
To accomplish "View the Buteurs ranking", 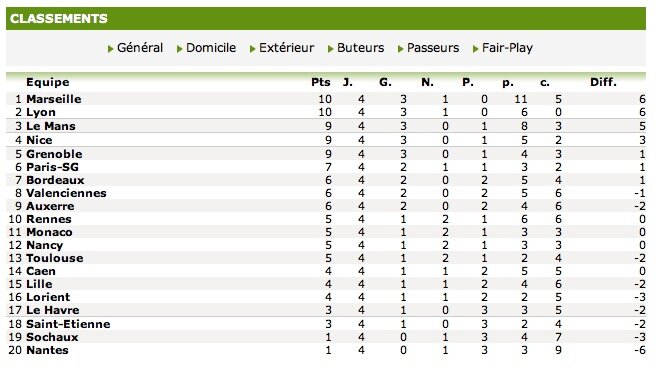I will 360,48.
